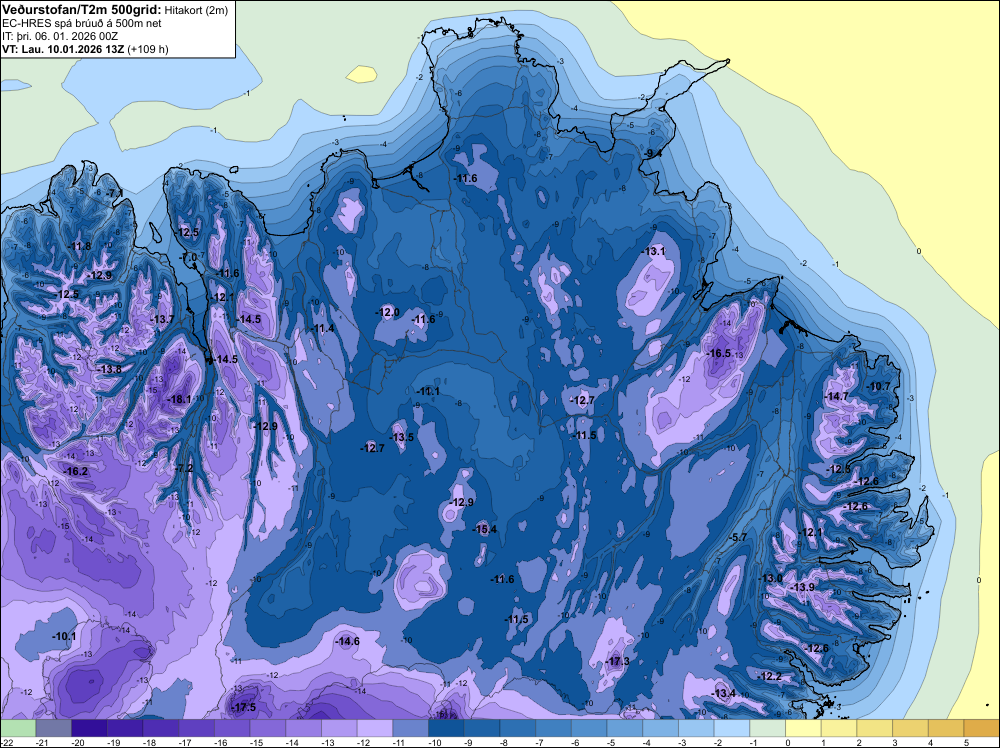Image resolution: width=1000 pixels, height=748 pixels.
Task: Click the '-18.1' temperature value
Action: tap(179, 399)
